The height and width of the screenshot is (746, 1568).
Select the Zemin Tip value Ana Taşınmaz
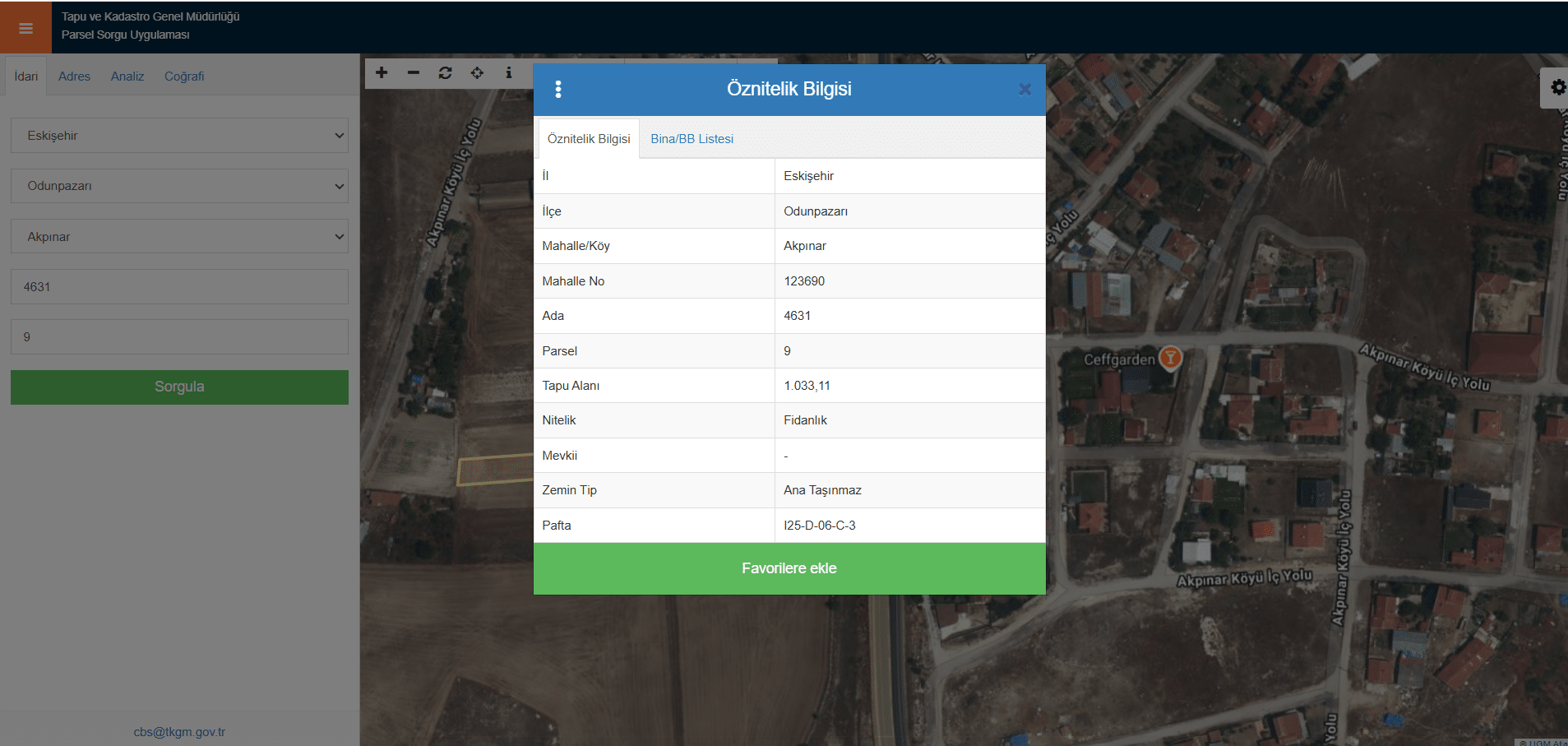(x=822, y=490)
